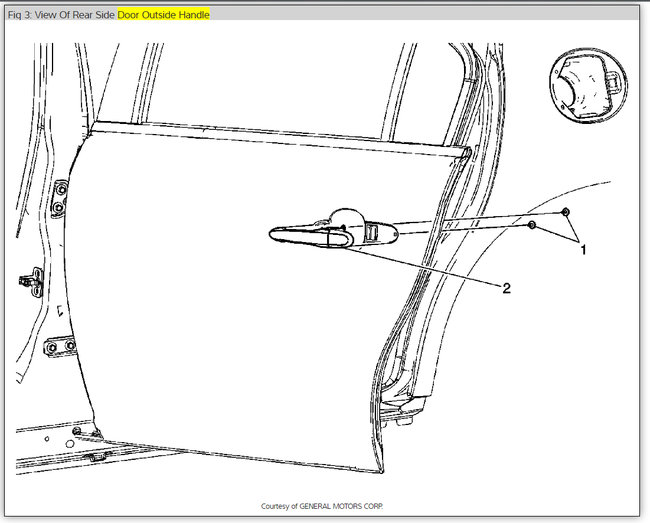The height and width of the screenshot is (523, 650).
Task: Click the upper door hinge bracket
Action: [61, 199]
